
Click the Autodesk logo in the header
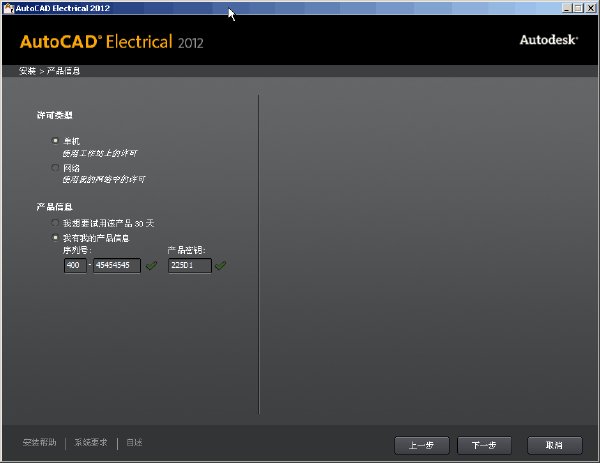(549, 40)
